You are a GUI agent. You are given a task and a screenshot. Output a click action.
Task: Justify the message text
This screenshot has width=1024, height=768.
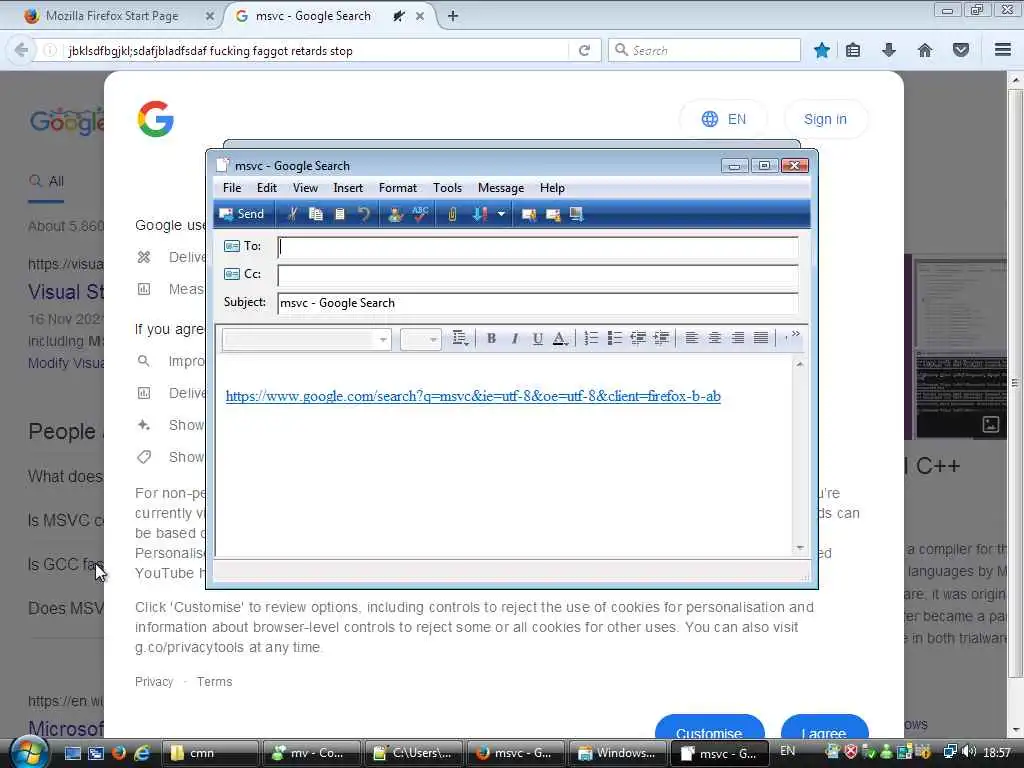(x=761, y=338)
